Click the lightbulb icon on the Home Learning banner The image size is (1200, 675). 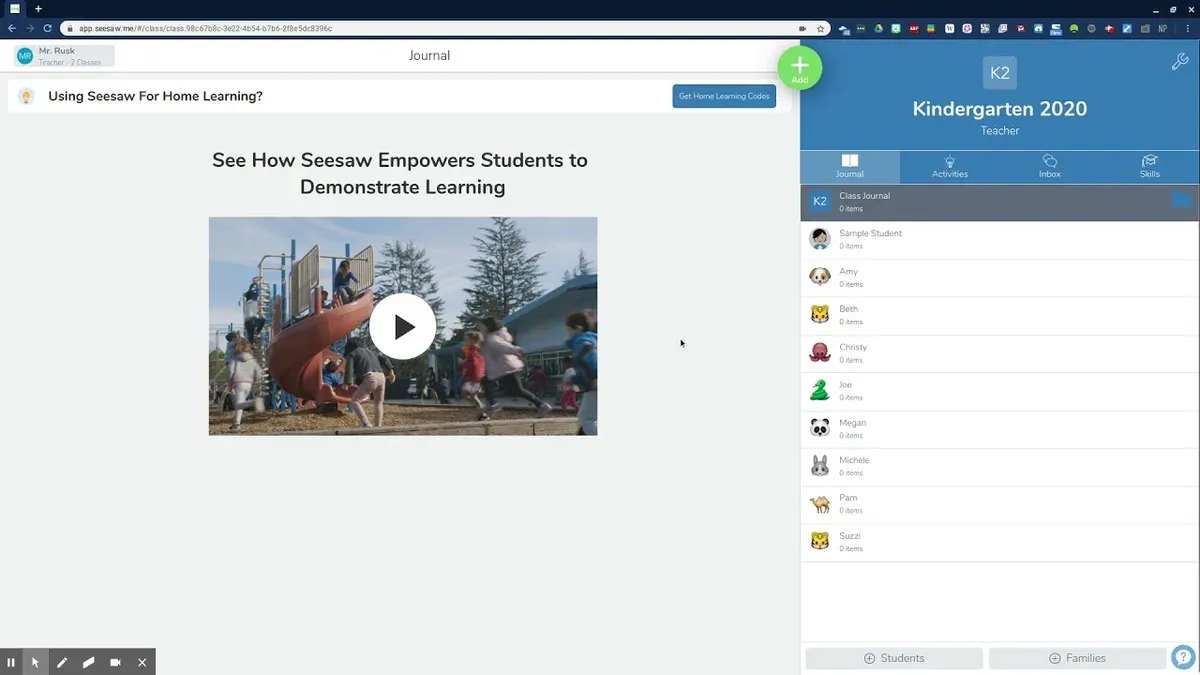point(27,96)
